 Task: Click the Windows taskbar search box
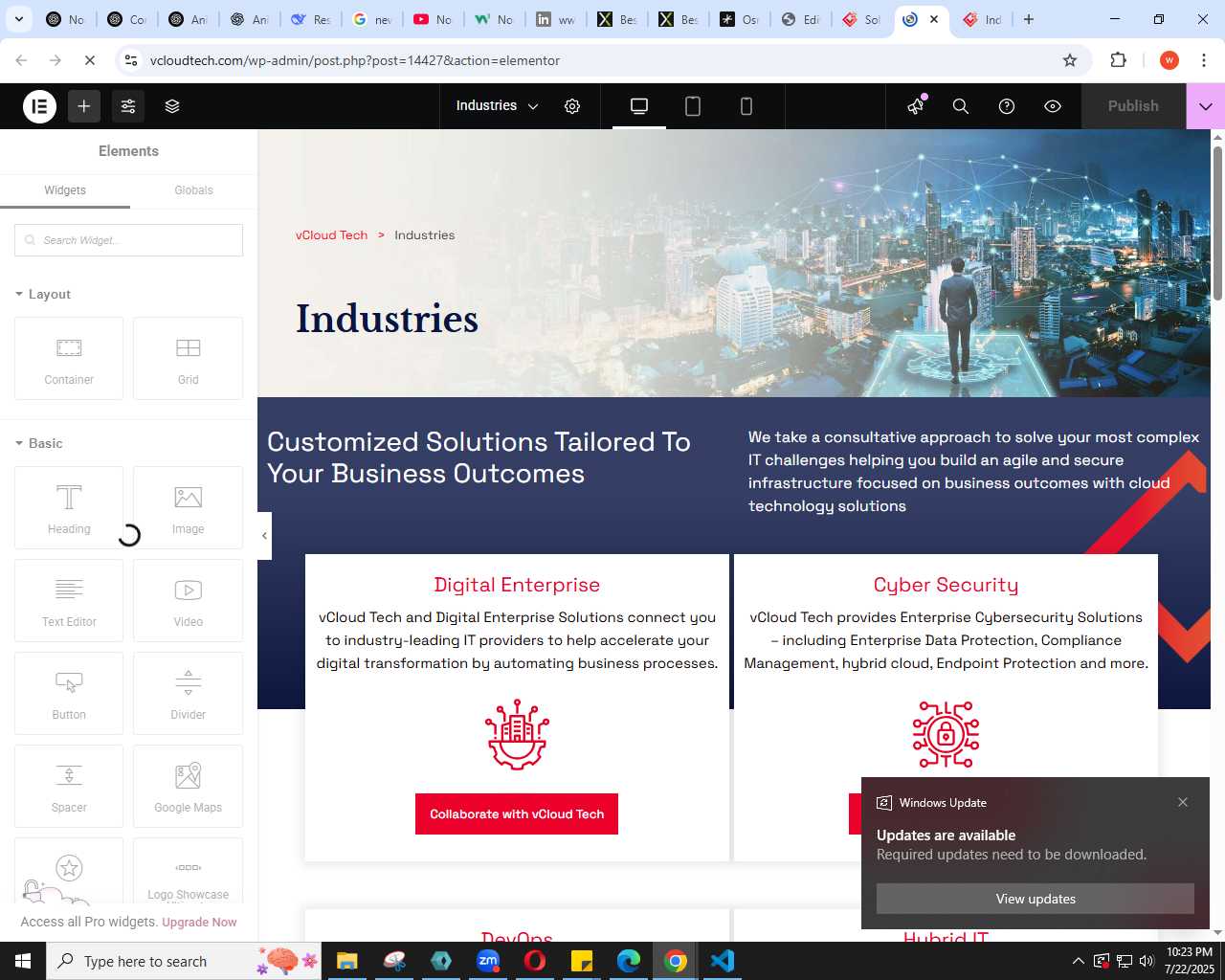(x=183, y=961)
